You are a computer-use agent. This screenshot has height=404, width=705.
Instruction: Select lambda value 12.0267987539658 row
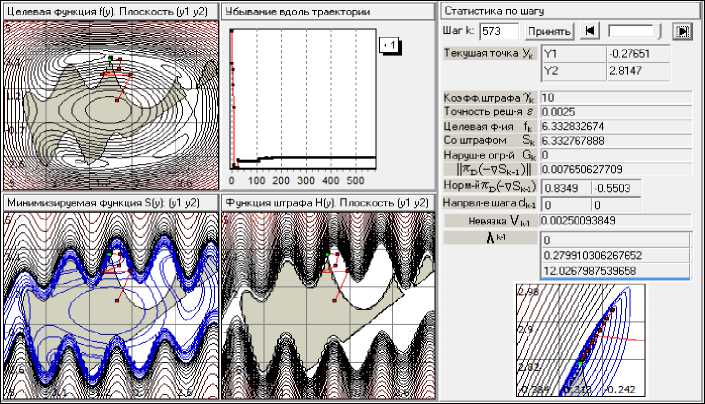[614, 270]
